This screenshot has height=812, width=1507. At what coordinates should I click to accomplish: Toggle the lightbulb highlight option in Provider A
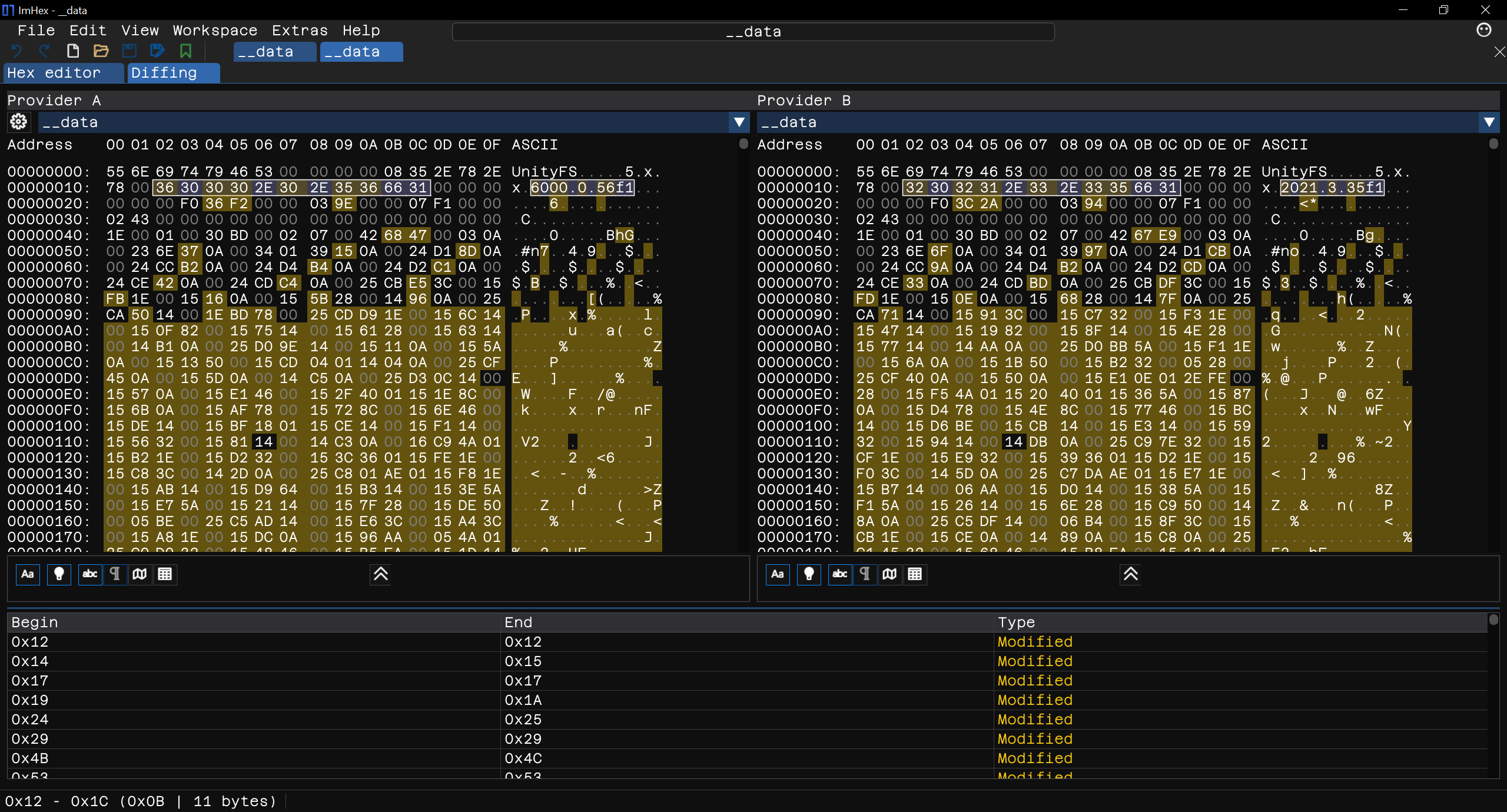(x=59, y=574)
